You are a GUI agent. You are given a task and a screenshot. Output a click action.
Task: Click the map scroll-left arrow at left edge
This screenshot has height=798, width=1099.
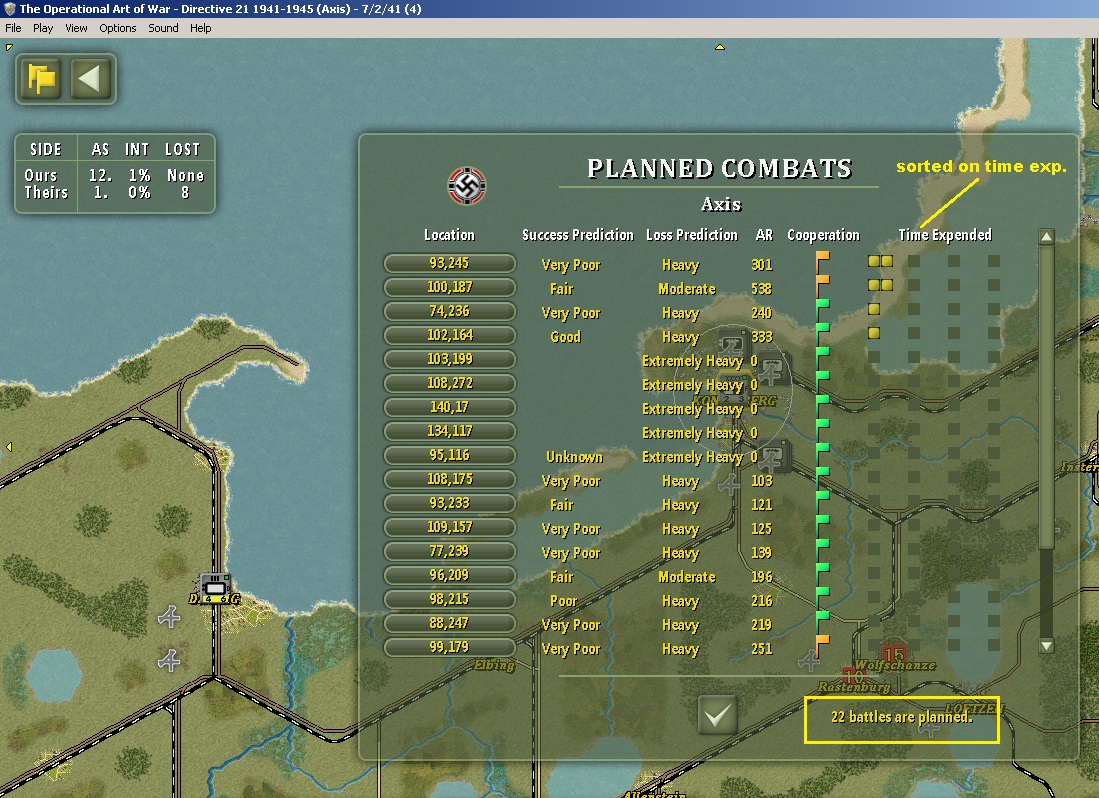tap(8, 446)
